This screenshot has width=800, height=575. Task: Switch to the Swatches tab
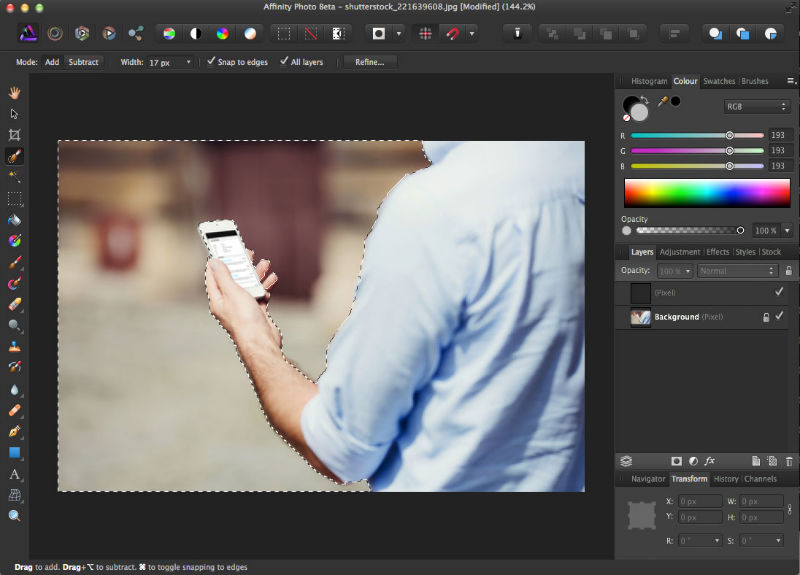tap(719, 81)
